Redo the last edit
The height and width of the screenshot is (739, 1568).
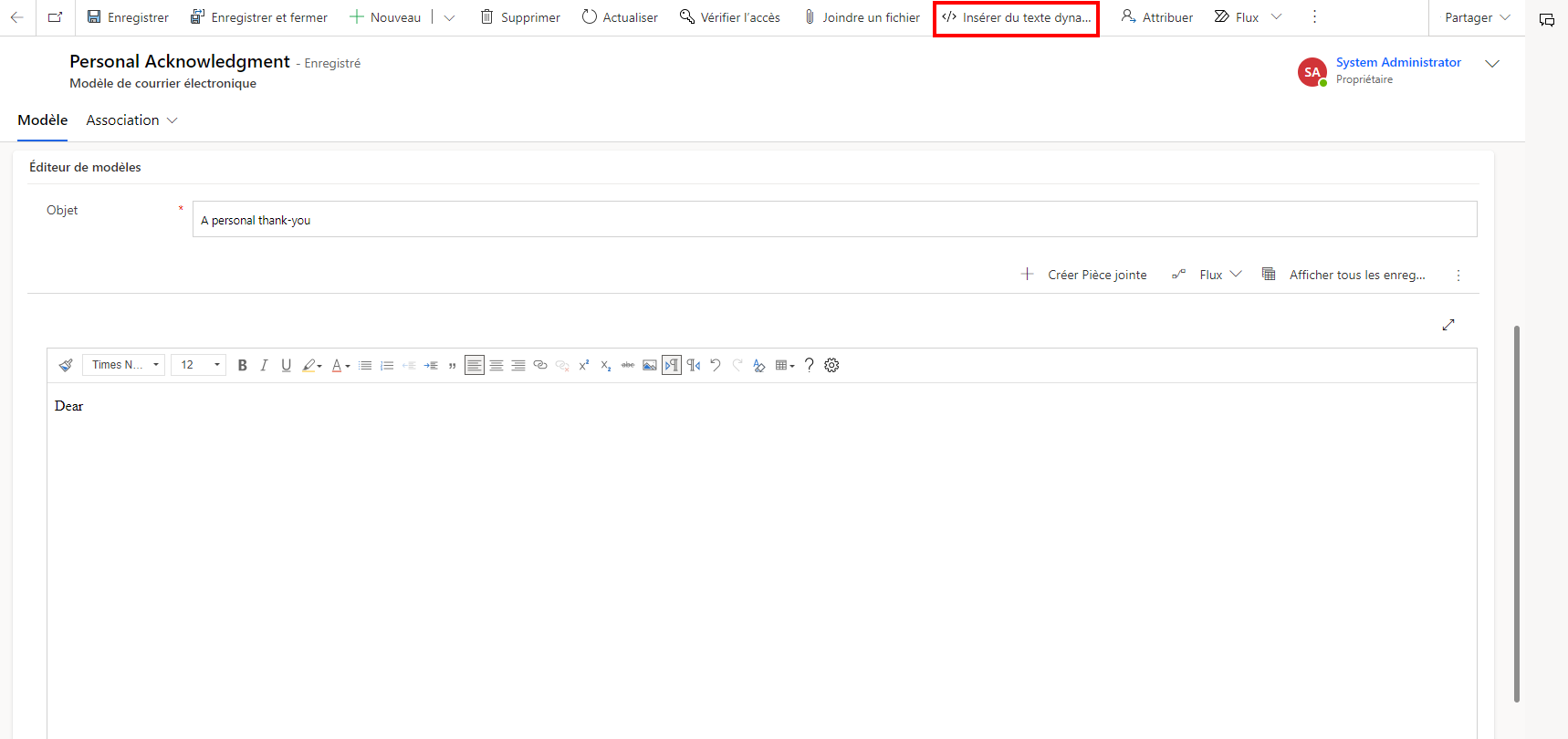(737, 365)
